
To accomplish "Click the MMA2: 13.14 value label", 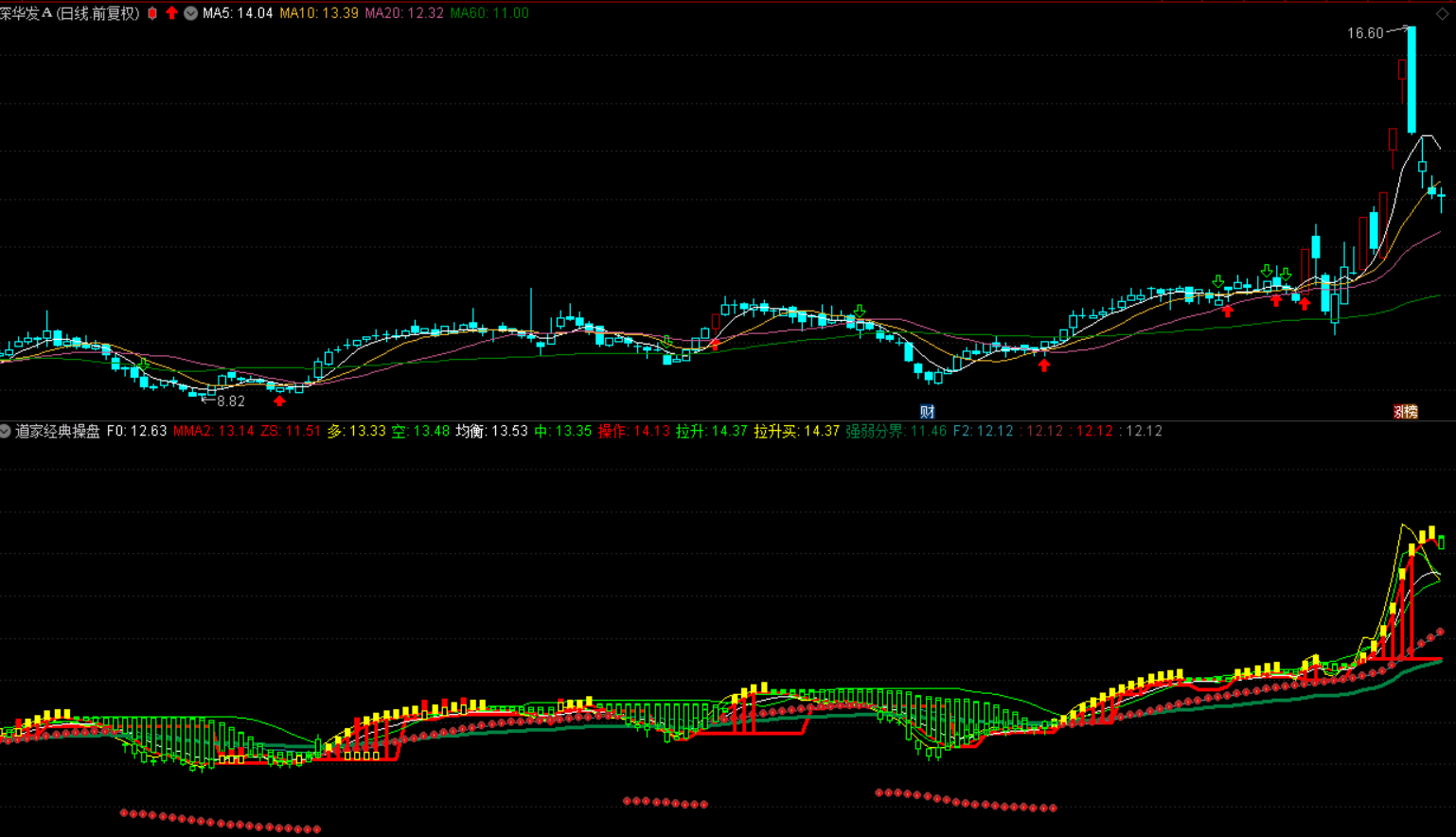I will [x=214, y=431].
